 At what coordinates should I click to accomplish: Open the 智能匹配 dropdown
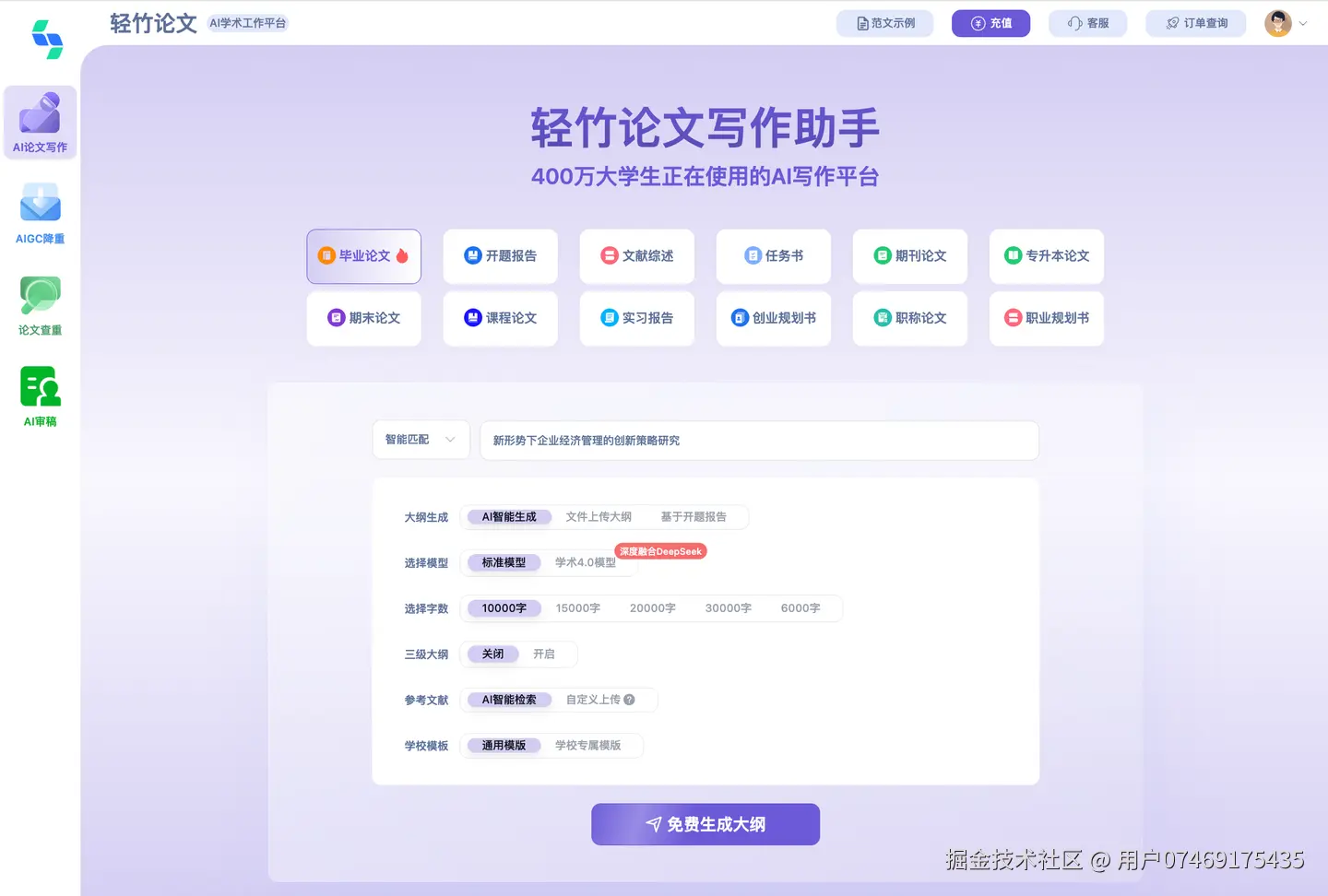click(x=421, y=440)
